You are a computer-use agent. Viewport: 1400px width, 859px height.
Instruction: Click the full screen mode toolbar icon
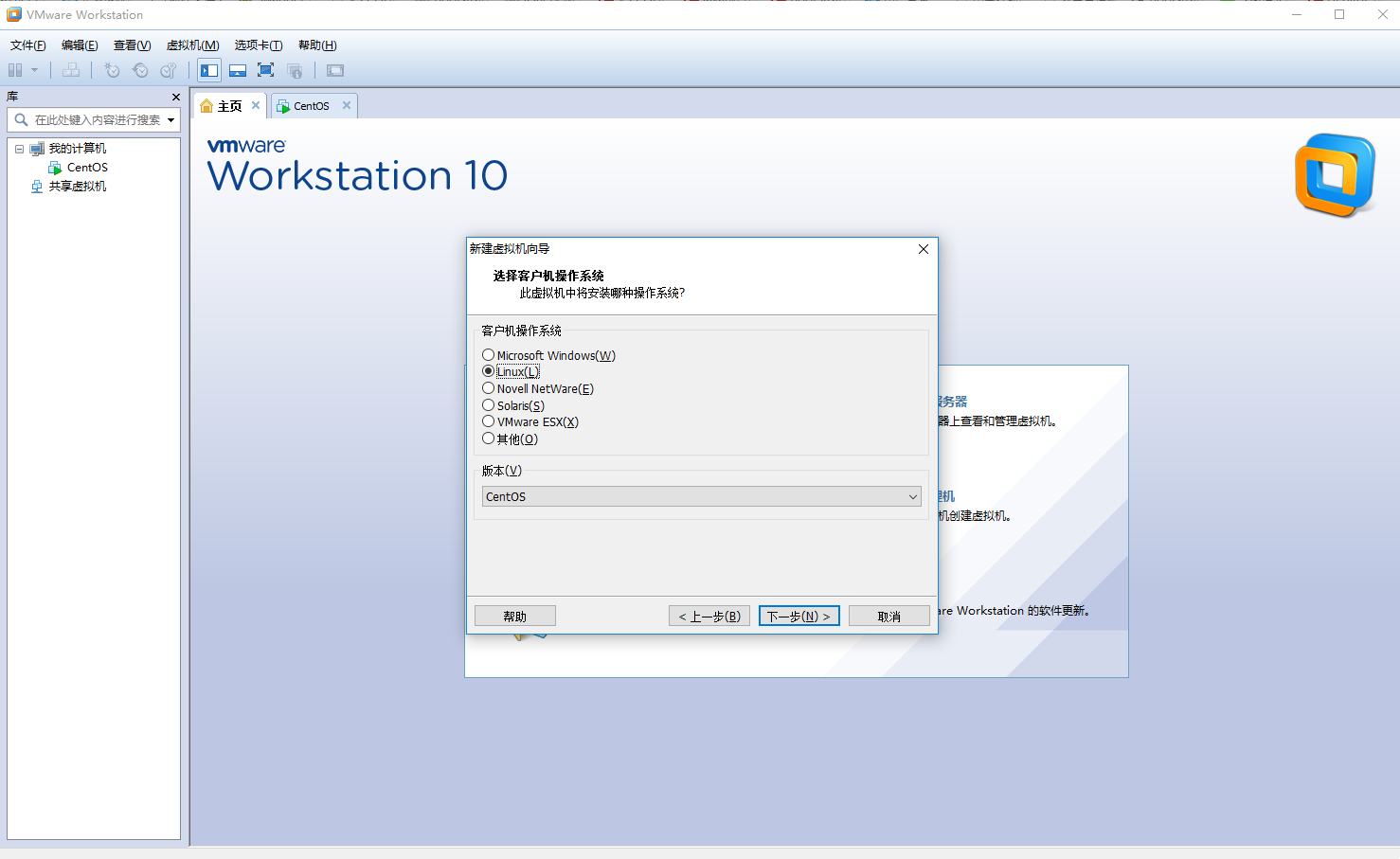tap(266, 70)
